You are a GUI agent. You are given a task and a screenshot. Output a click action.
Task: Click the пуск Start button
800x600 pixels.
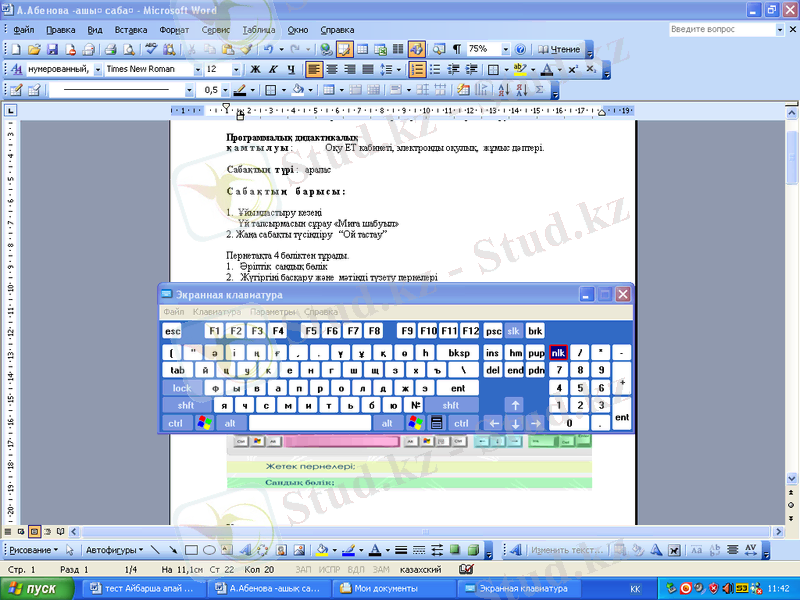[37, 589]
